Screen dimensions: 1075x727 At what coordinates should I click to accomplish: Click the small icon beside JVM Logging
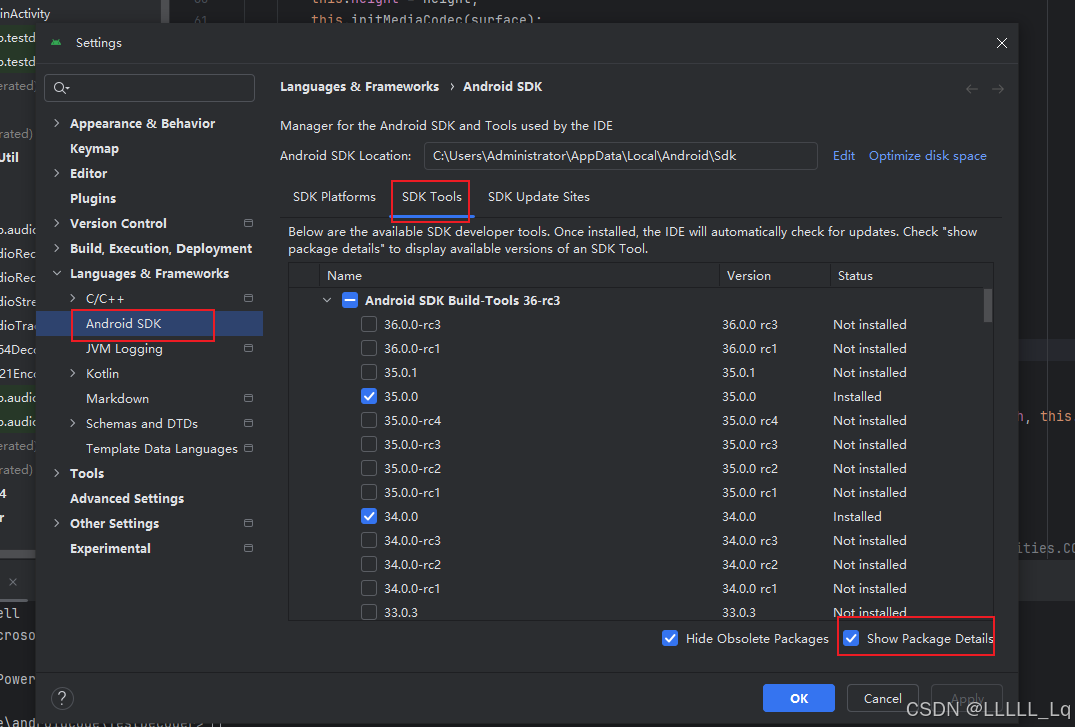[x=247, y=348]
